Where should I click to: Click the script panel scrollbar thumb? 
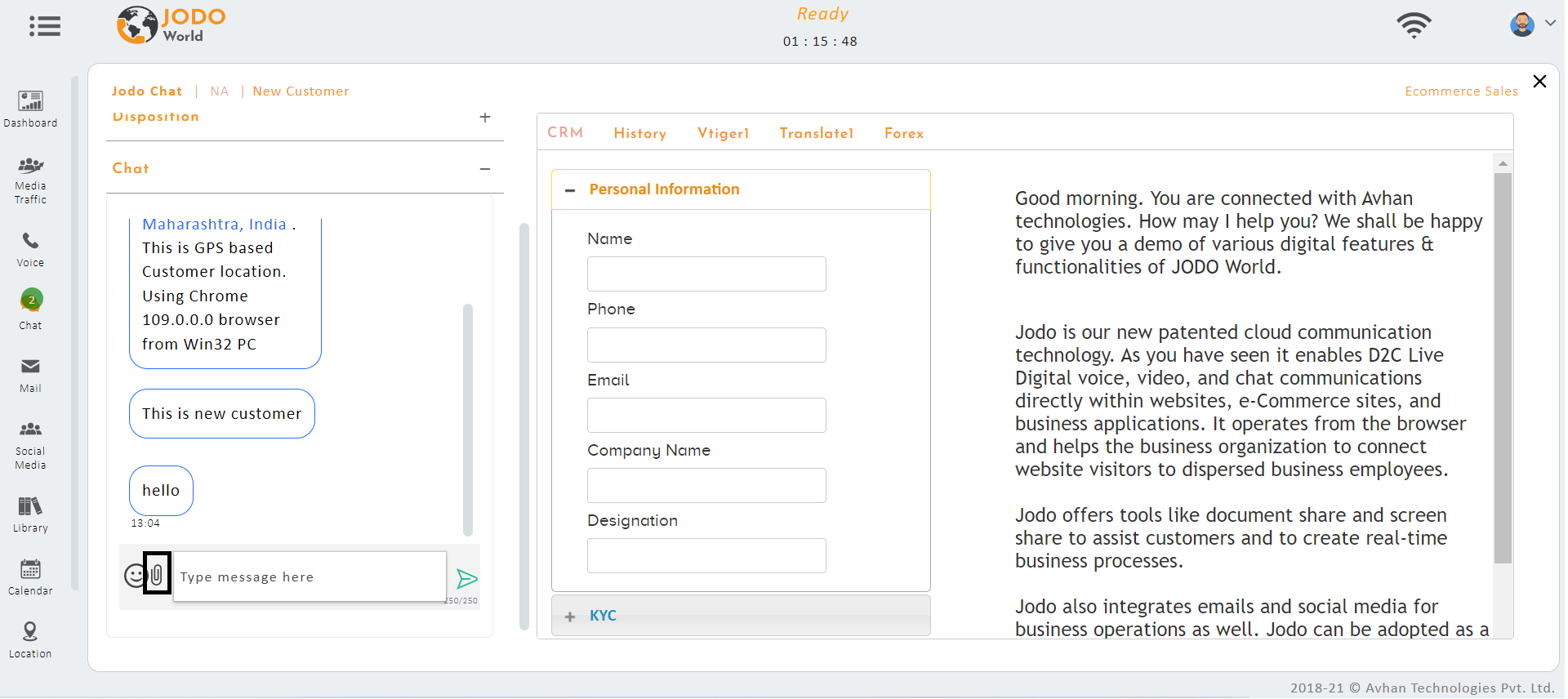pos(1503,368)
